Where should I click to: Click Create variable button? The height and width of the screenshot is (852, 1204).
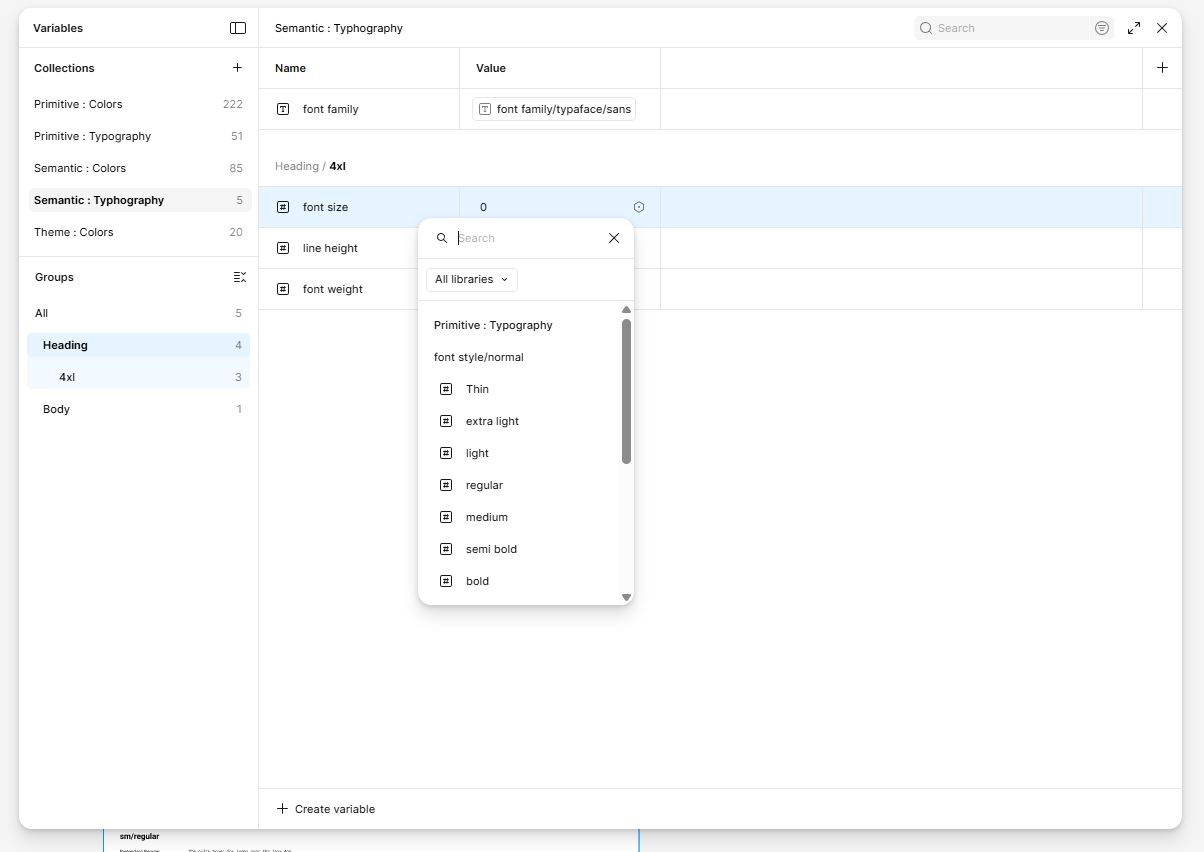tap(326, 809)
